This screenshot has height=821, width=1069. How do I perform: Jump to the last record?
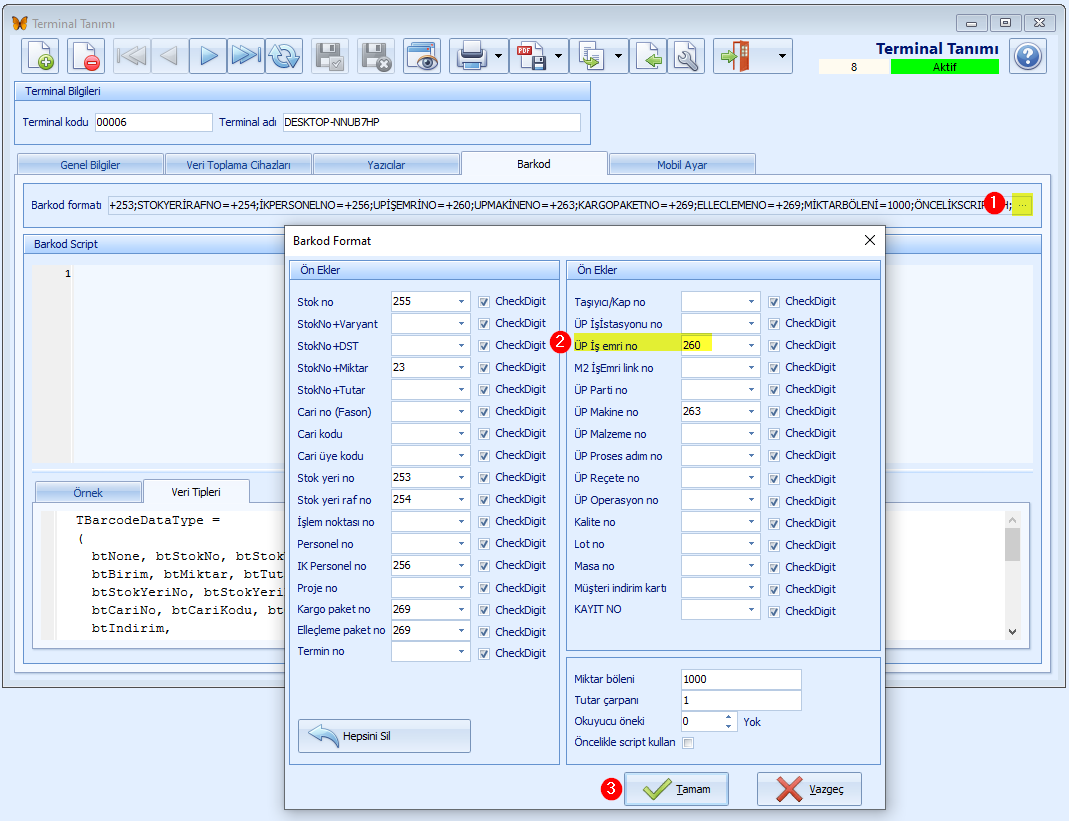click(x=245, y=56)
